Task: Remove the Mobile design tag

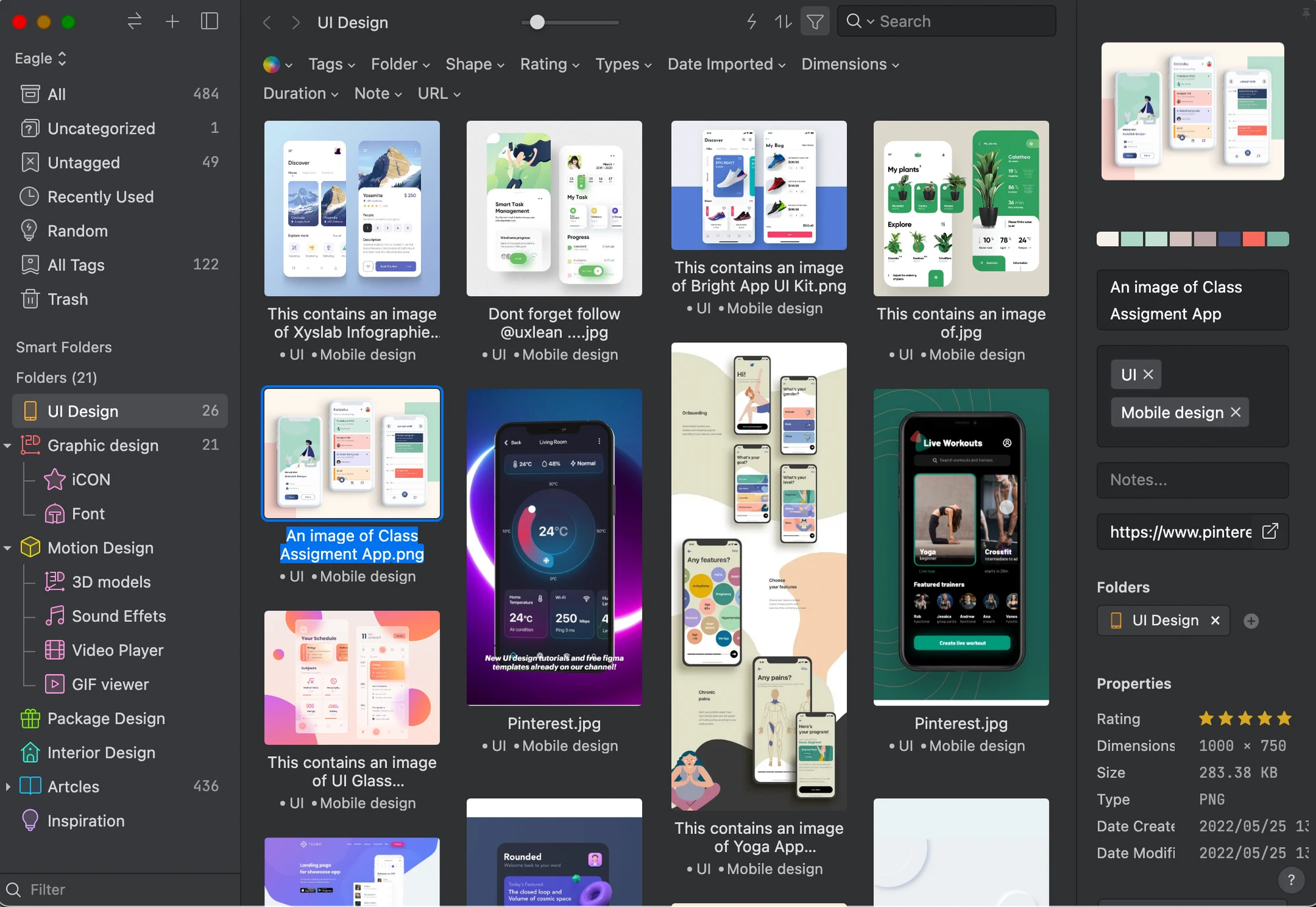Action: [x=1236, y=412]
